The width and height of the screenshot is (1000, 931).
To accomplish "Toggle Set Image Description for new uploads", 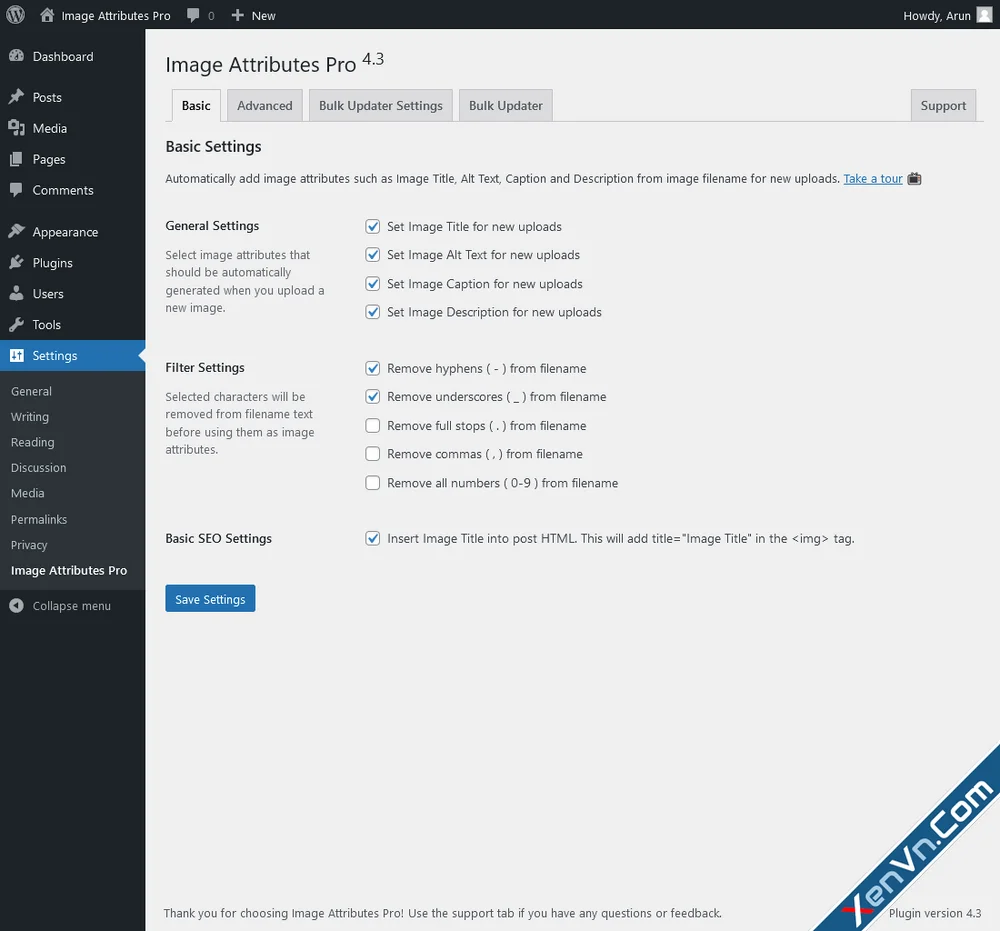I will [372, 312].
